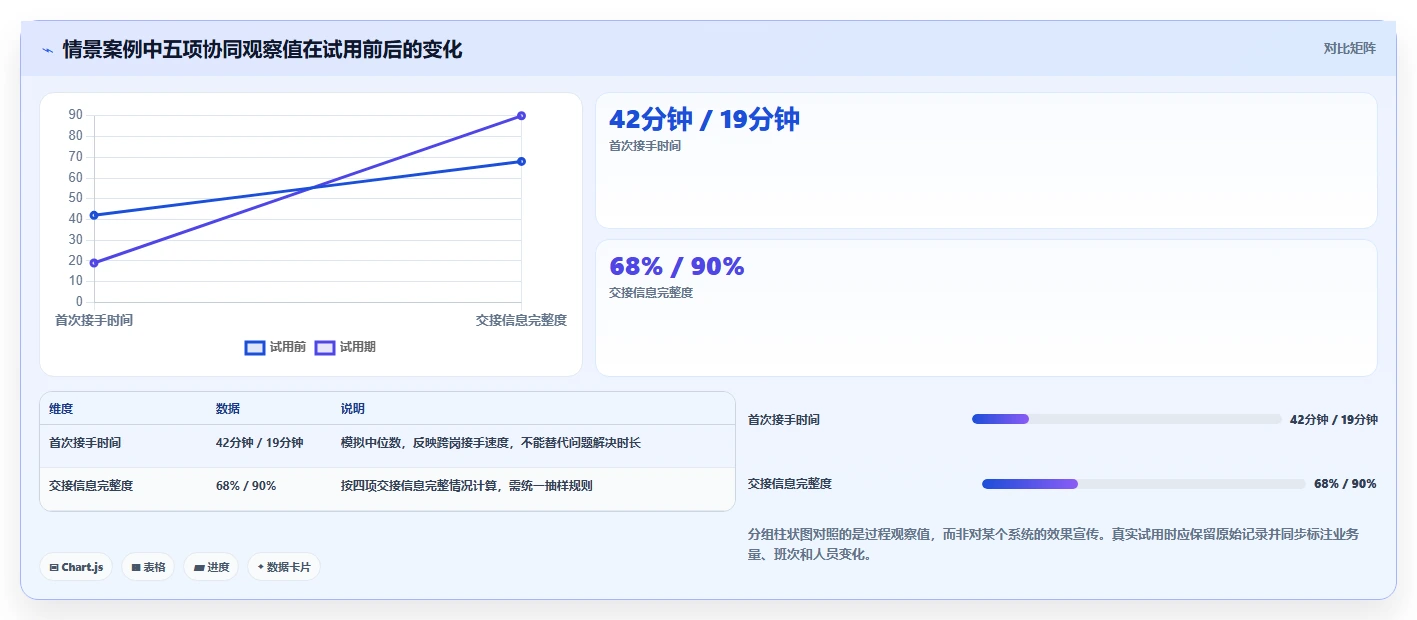Click 42分钟 / 19分钟 value beside progress bar
Image resolution: width=1417 pixels, height=620 pixels.
tap(1334, 420)
